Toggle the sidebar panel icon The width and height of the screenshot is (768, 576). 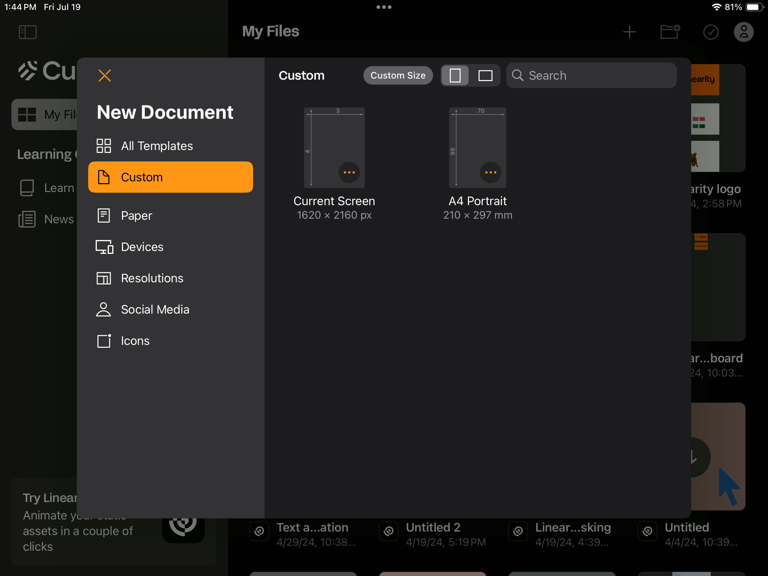click(x=27, y=32)
